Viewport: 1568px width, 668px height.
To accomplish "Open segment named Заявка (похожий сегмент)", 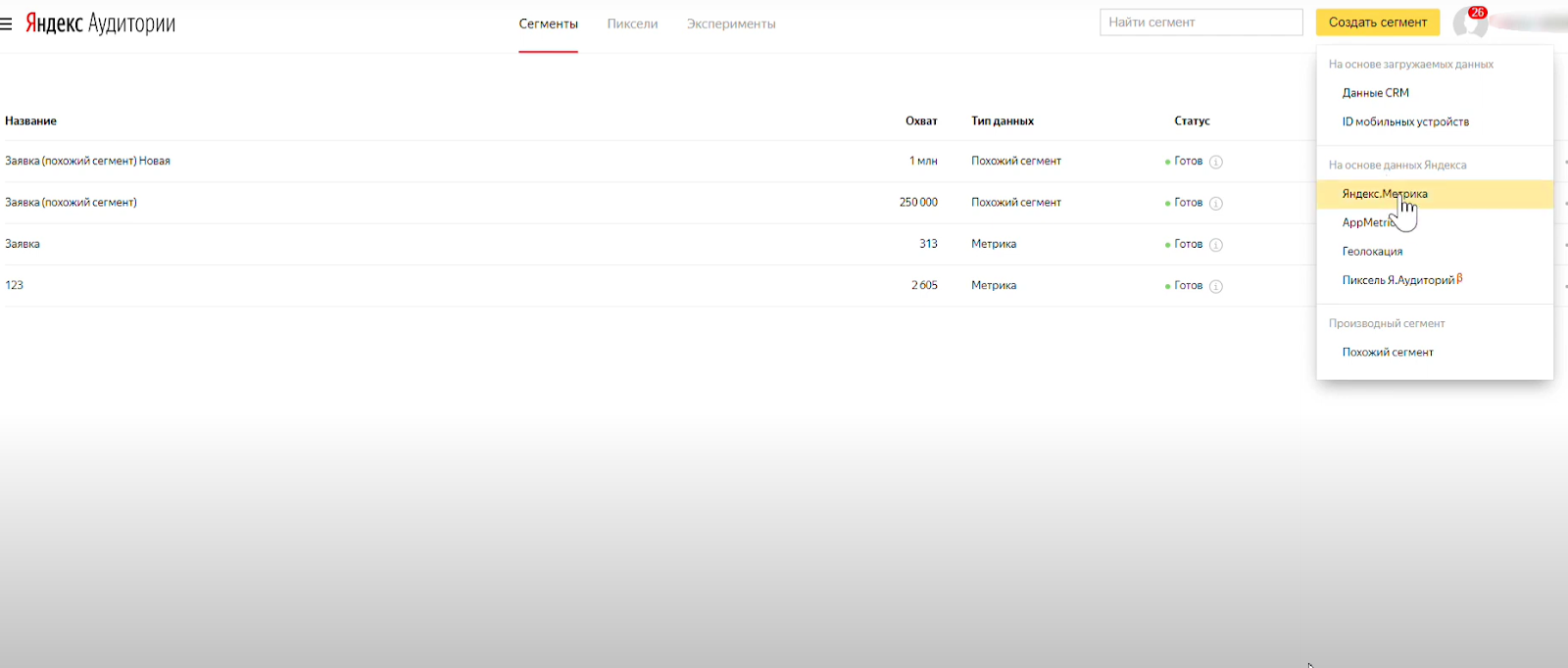I will pos(71,203).
